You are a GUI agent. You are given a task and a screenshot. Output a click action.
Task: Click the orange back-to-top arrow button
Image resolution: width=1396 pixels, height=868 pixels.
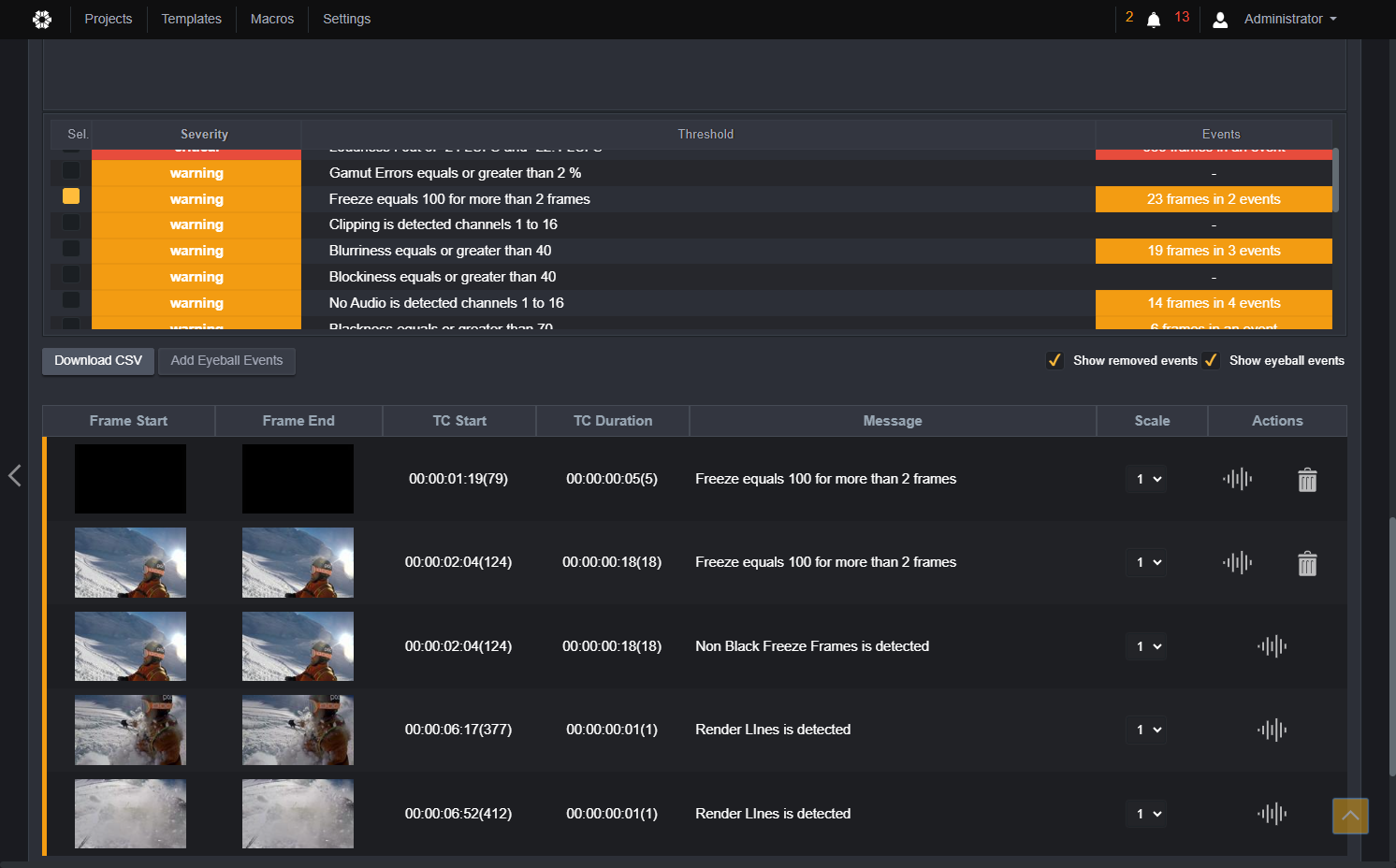1350,816
